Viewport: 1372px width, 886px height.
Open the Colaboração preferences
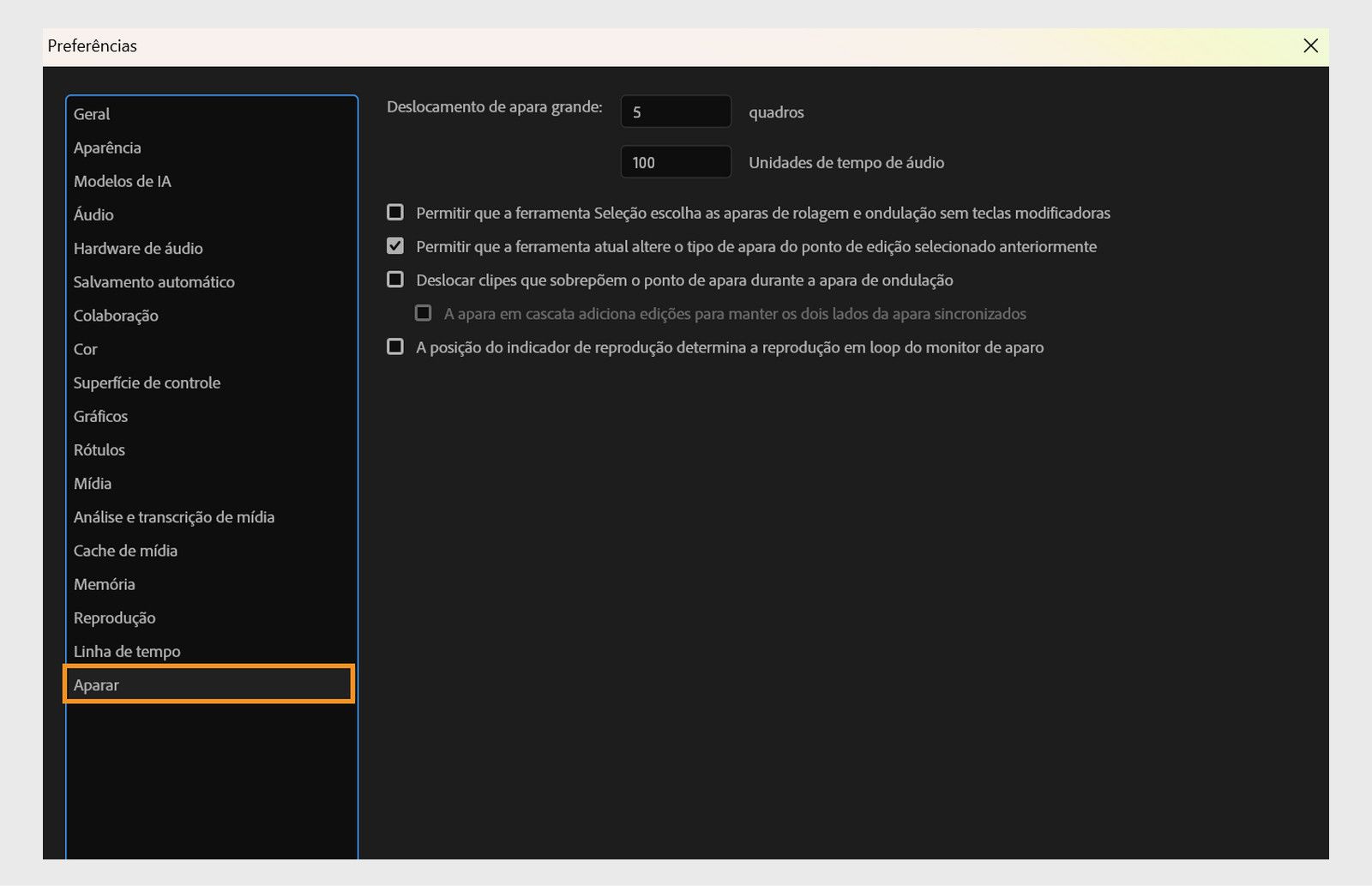[115, 315]
